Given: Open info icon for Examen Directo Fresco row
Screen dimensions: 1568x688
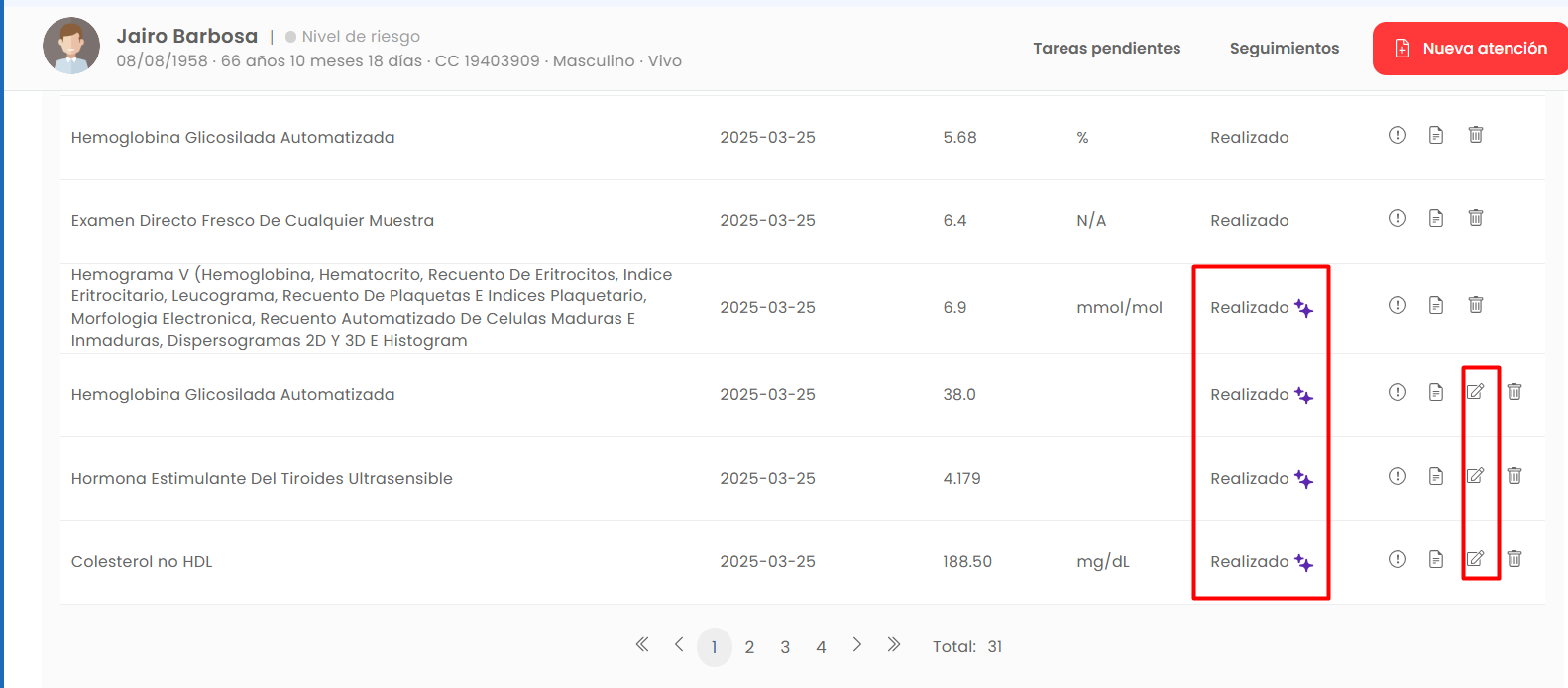Looking at the screenshot, I should tap(1398, 218).
